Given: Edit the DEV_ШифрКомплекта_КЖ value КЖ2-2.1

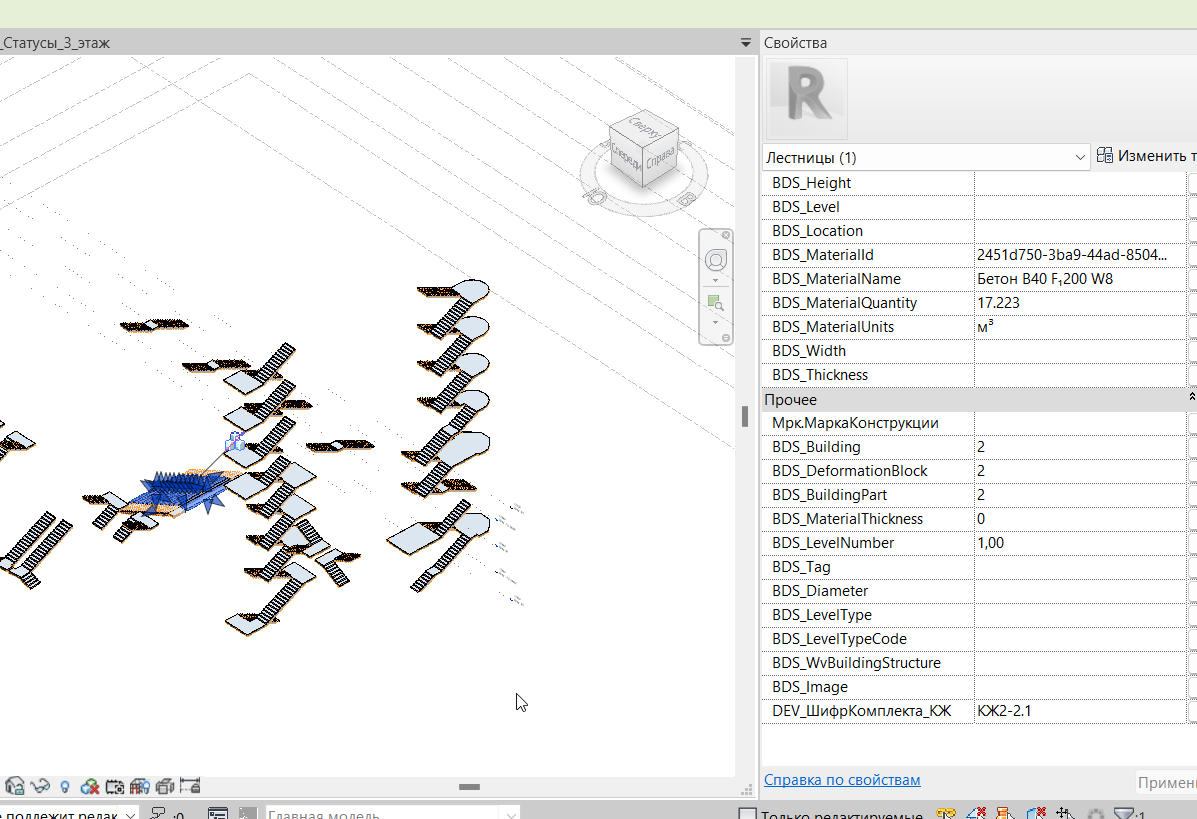Looking at the screenshot, I should (x=1080, y=711).
